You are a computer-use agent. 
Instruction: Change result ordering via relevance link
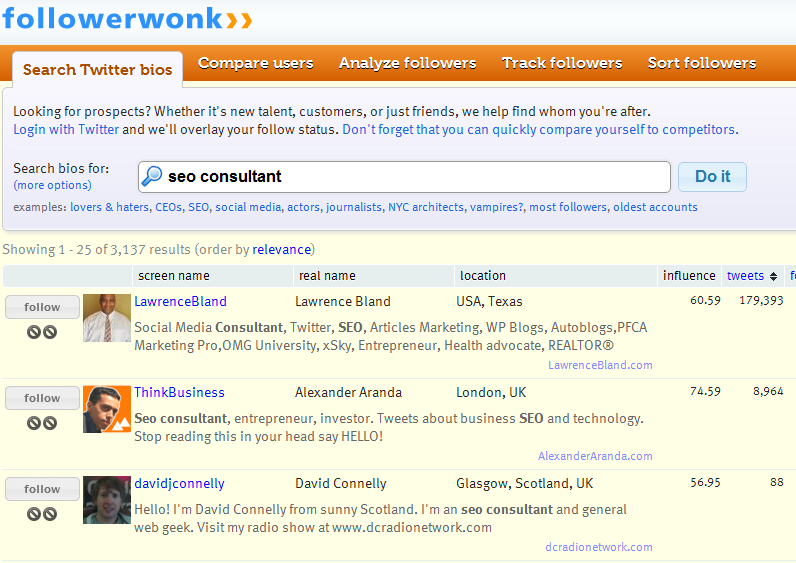click(x=281, y=249)
